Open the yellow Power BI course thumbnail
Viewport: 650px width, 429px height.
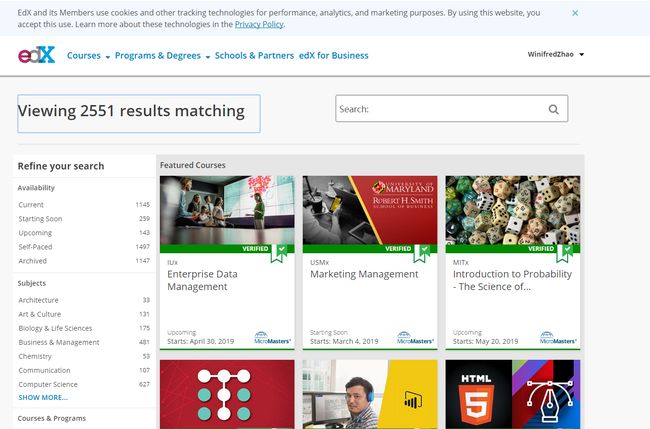tap(370, 394)
